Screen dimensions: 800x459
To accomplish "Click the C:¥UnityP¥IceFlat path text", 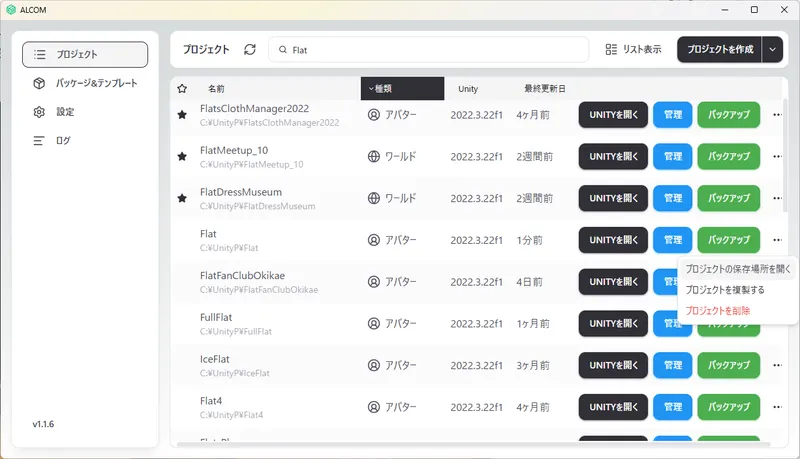I will [235, 373].
